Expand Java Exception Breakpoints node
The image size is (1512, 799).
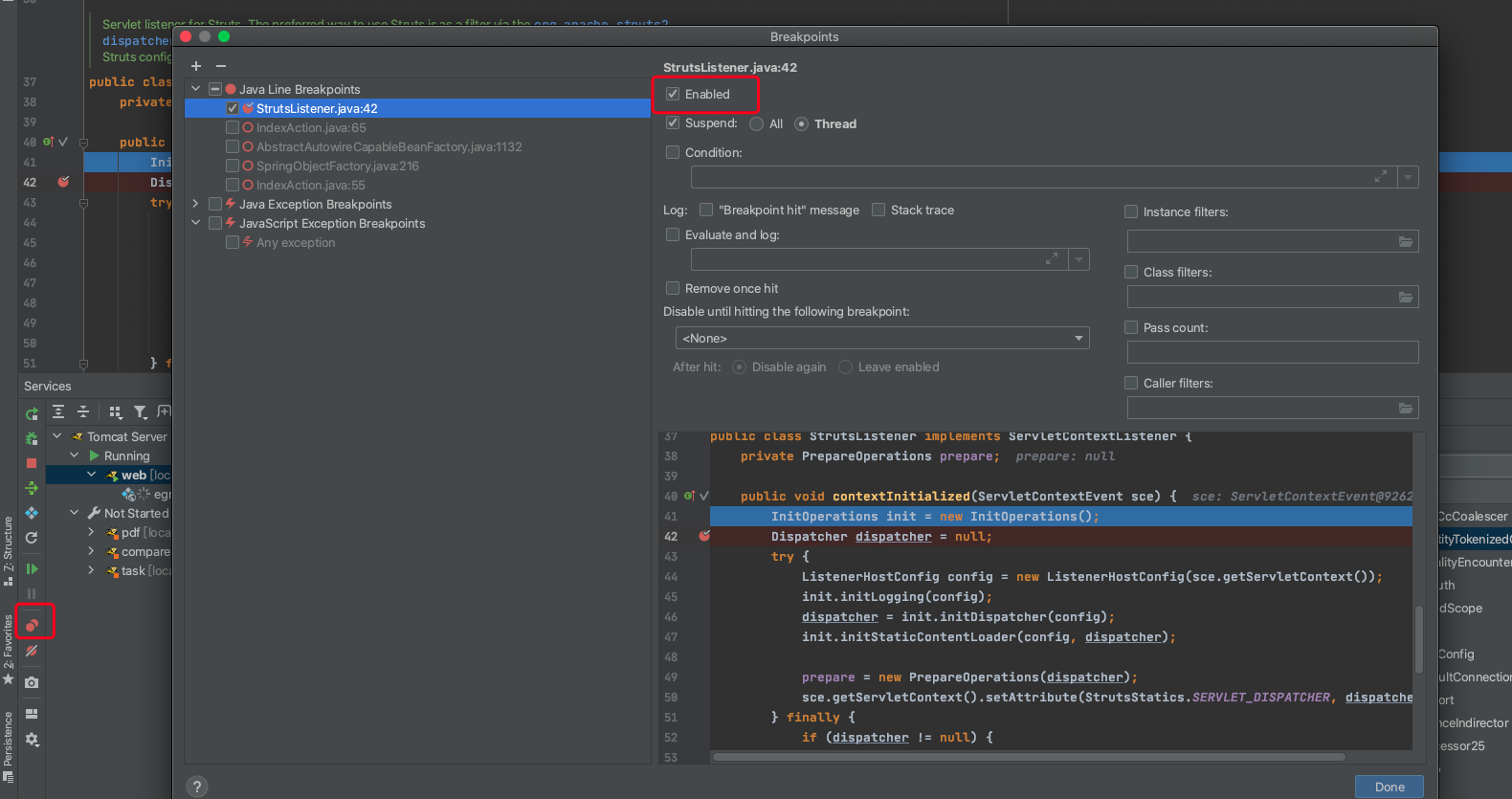tap(195, 204)
